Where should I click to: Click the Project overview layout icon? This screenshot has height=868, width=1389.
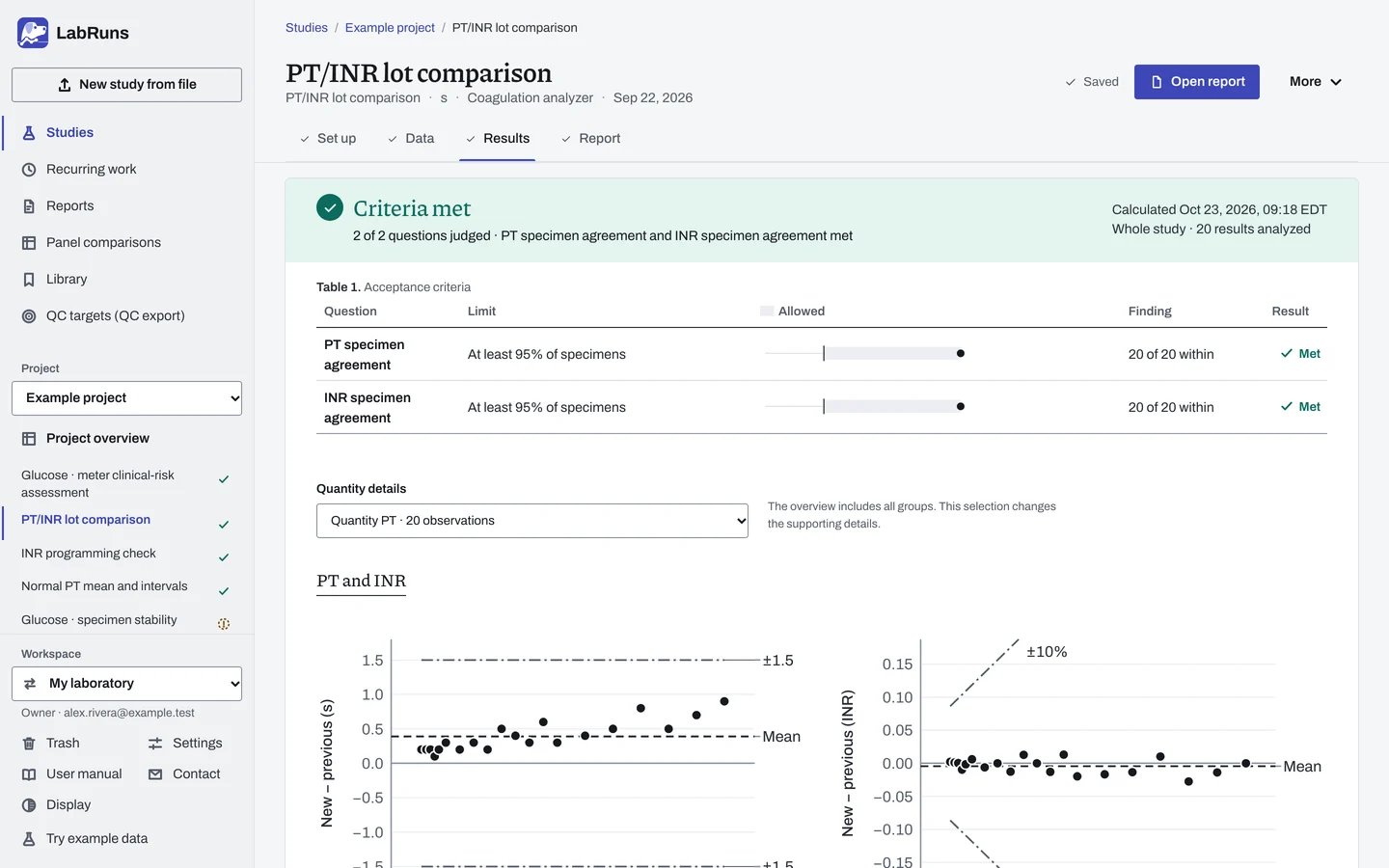(29, 439)
